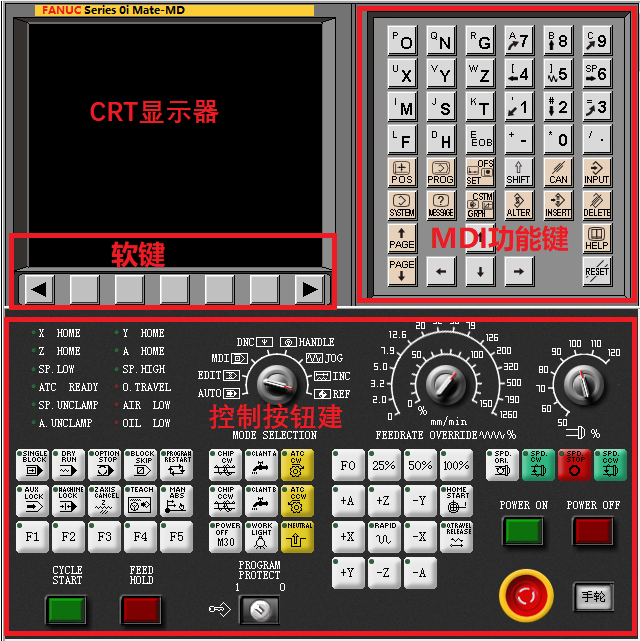Screen dimensions: 640x641
Task: Click the +X axis jog button
Action: pyautogui.click(x=348, y=537)
